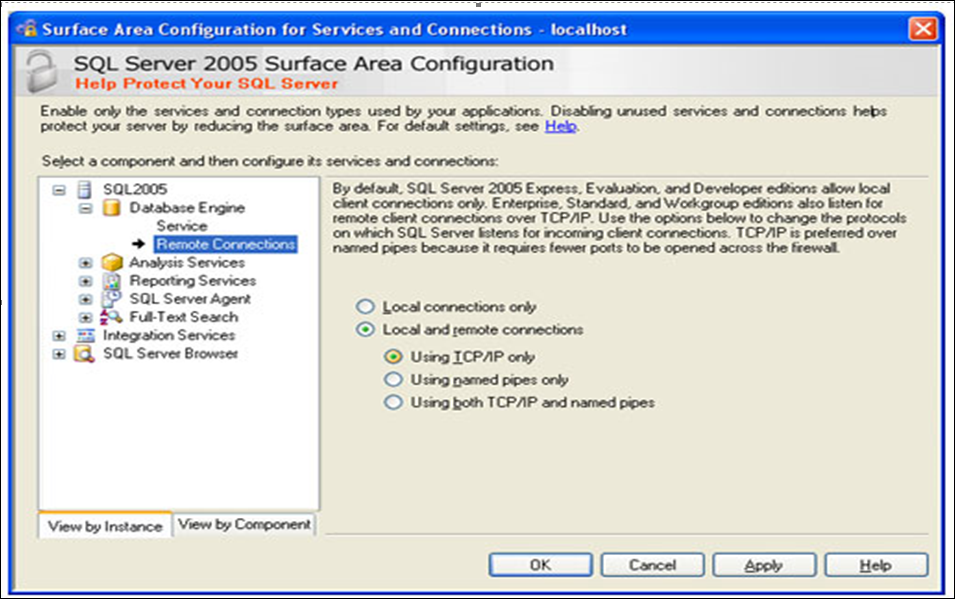Switch to View by Instance tab
The width and height of the screenshot is (955, 599).
[104, 526]
